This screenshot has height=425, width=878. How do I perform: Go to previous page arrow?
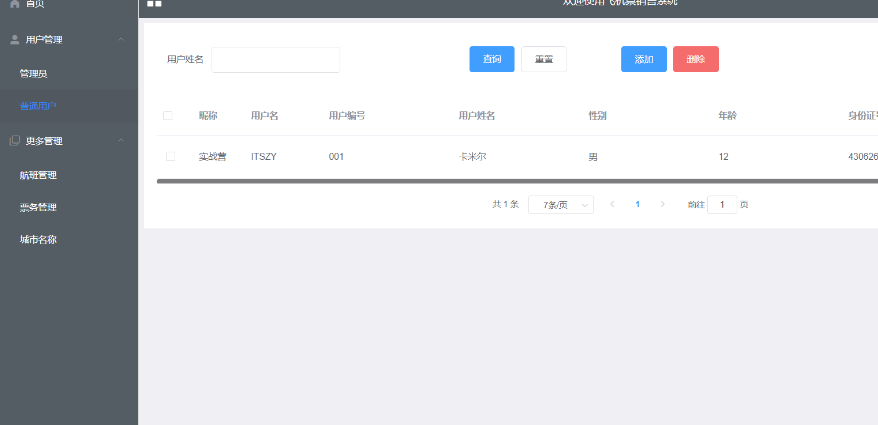click(612, 204)
